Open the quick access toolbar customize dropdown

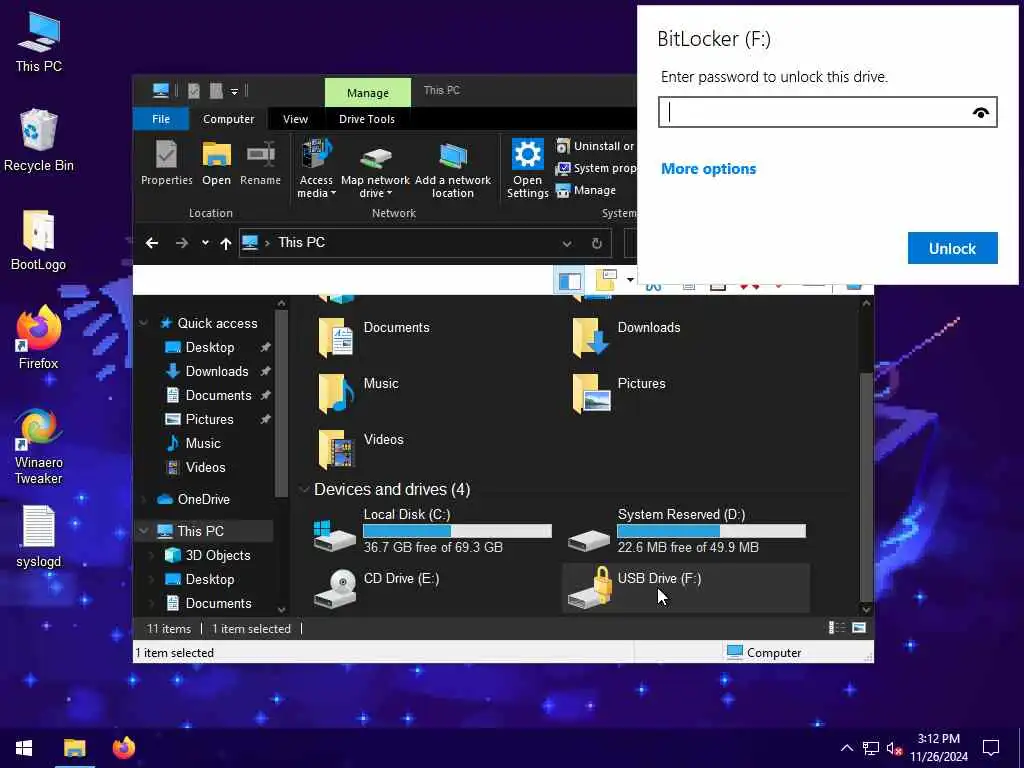[234, 91]
